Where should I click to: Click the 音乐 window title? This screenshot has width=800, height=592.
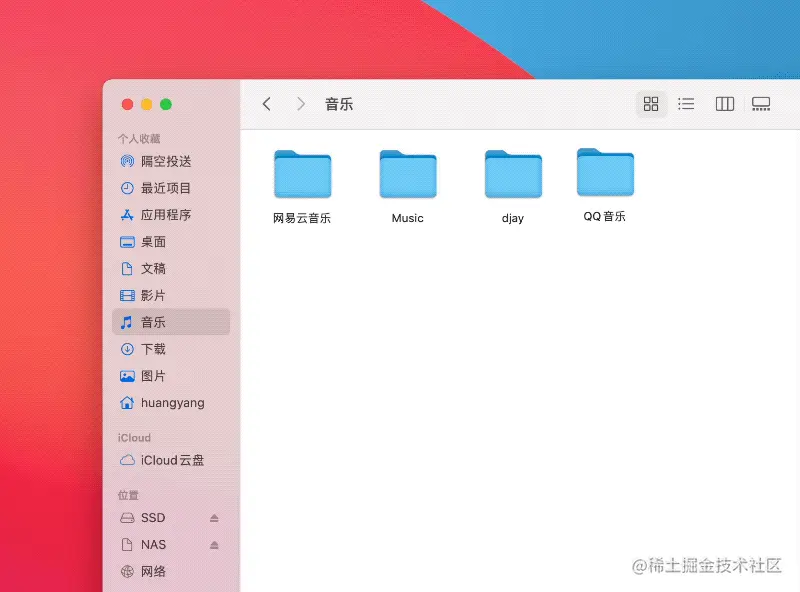[339, 105]
